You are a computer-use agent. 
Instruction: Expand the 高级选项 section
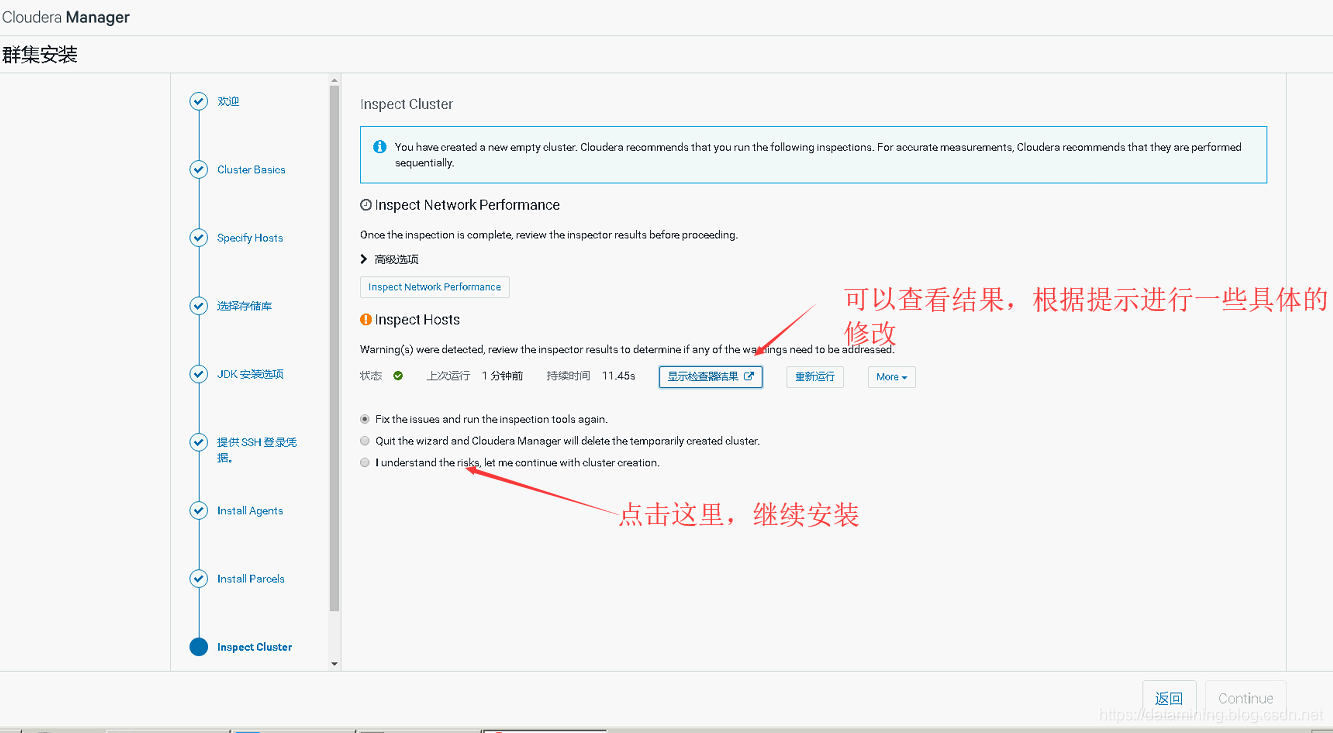click(x=389, y=259)
